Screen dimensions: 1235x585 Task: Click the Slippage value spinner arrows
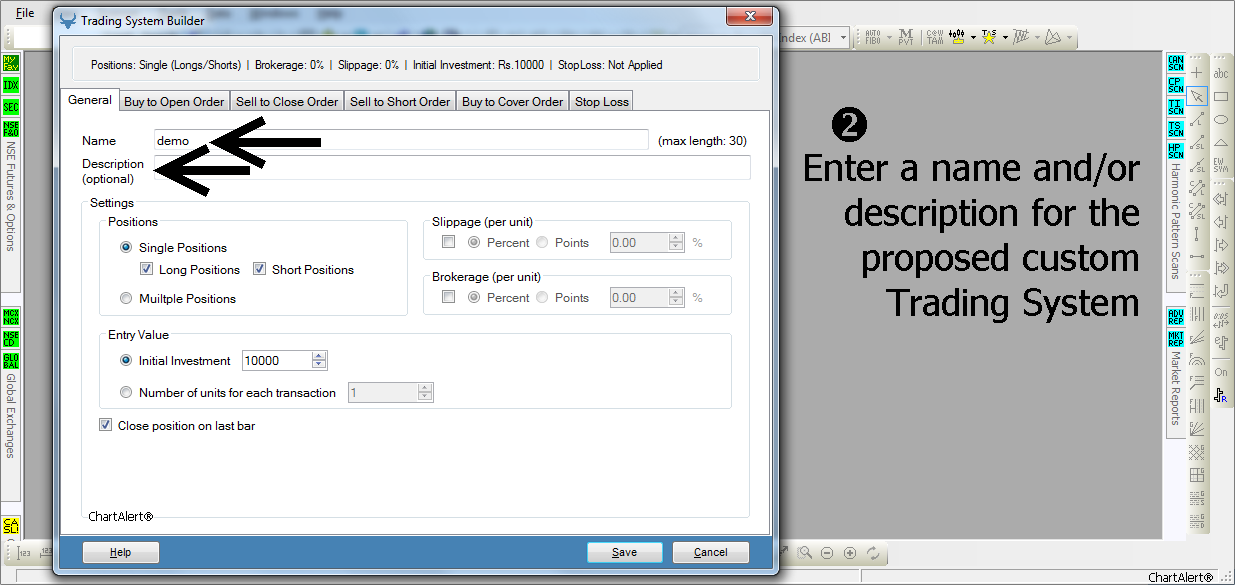(x=676, y=242)
